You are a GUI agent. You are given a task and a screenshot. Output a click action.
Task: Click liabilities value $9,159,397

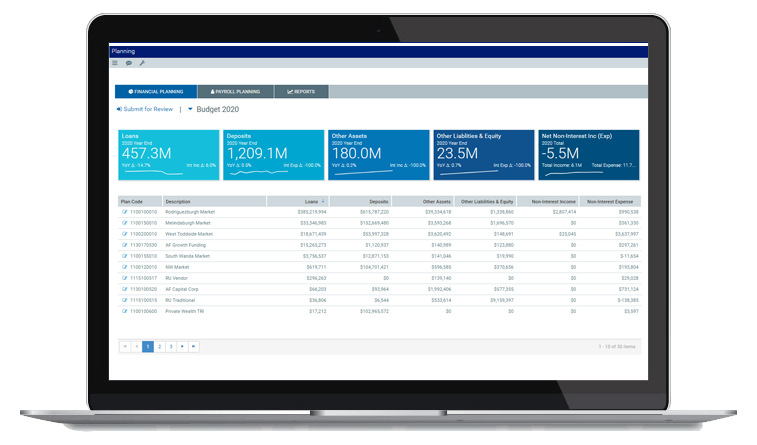pyautogui.click(x=502, y=300)
